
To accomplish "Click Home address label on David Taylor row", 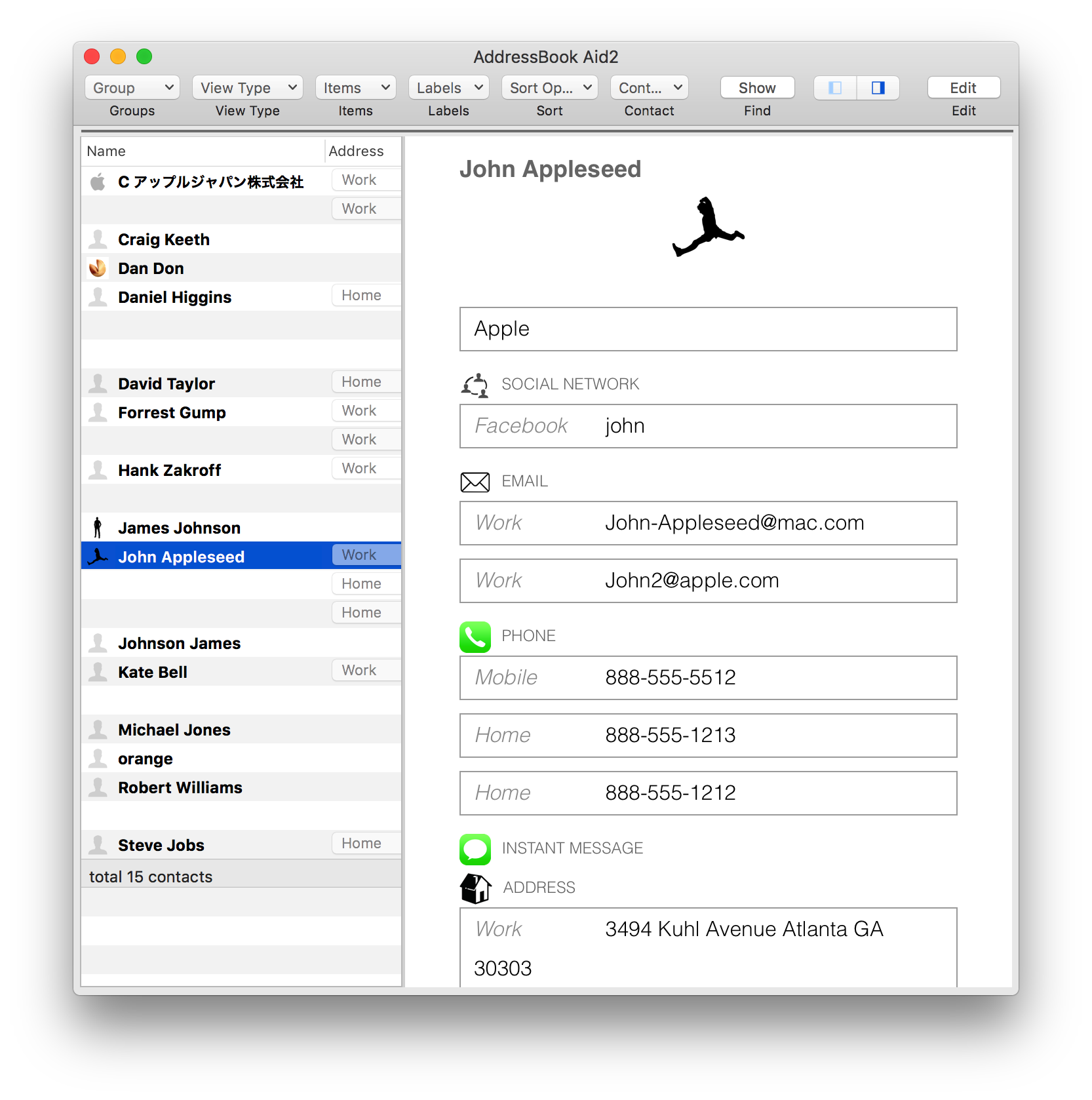I will [x=366, y=382].
